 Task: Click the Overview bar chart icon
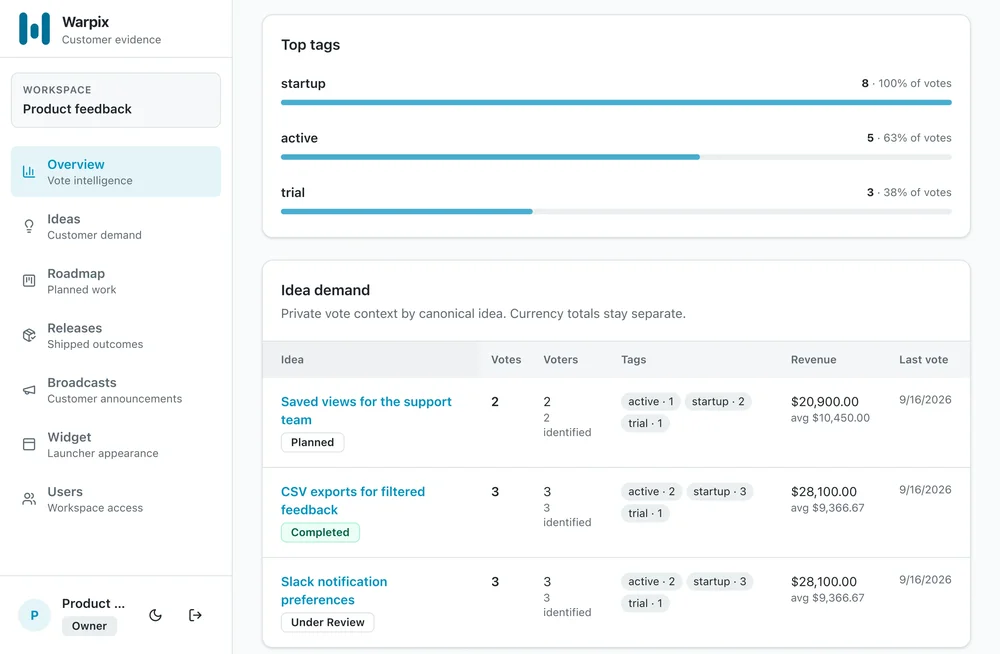click(x=29, y=172)
